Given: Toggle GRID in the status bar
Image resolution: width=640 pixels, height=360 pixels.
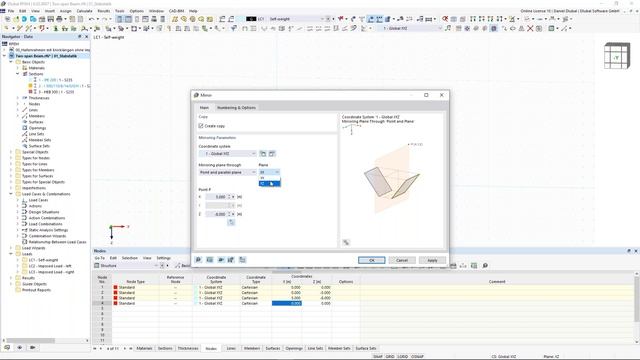Looking at the screenshot, I should tap(390, 357).
